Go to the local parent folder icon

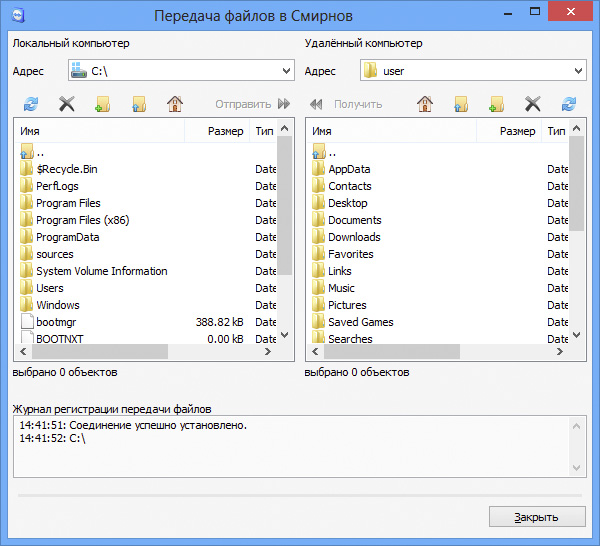(x=139, y=104)
